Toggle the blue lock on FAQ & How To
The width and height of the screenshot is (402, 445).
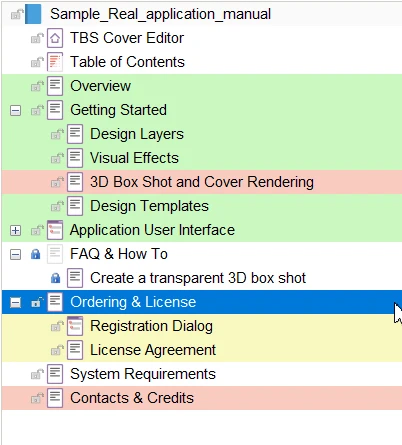pos(36,254)
